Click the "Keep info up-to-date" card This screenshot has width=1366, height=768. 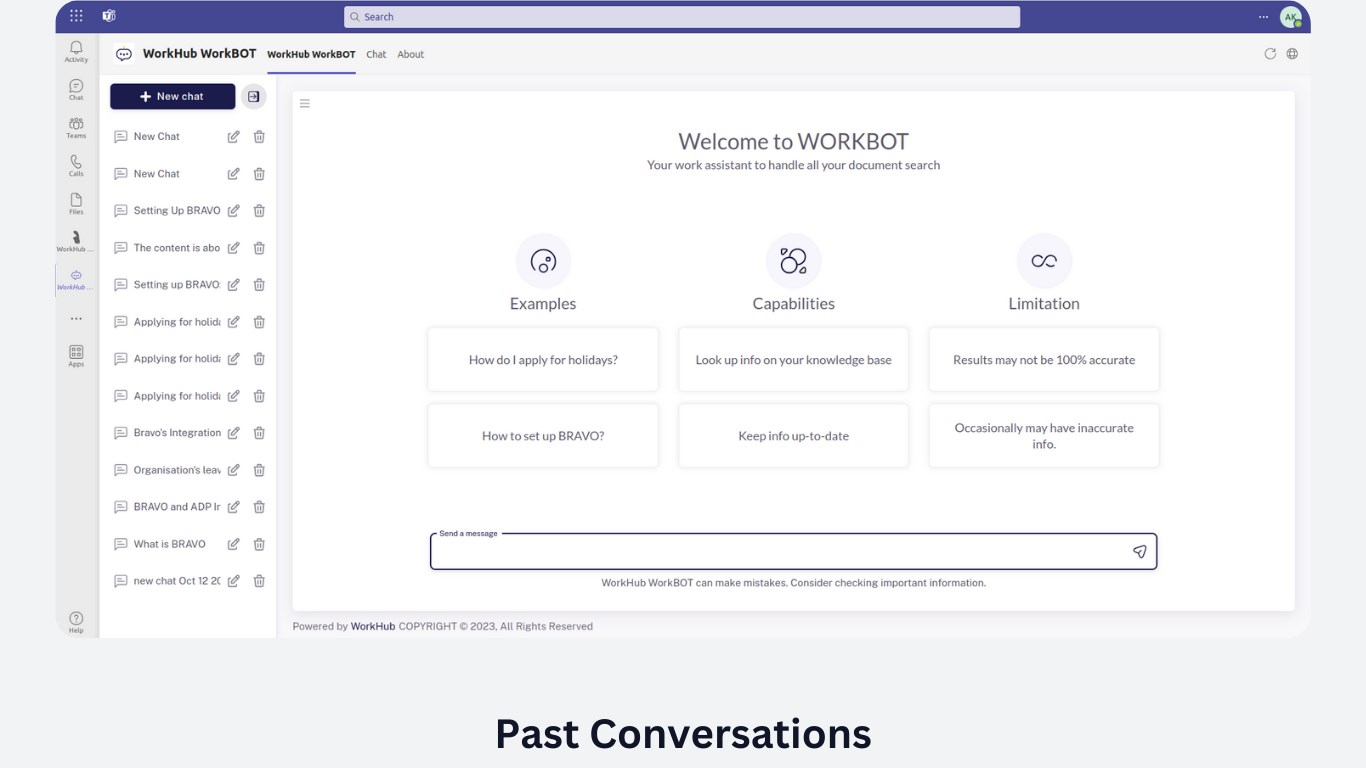(x=794, y=436)
